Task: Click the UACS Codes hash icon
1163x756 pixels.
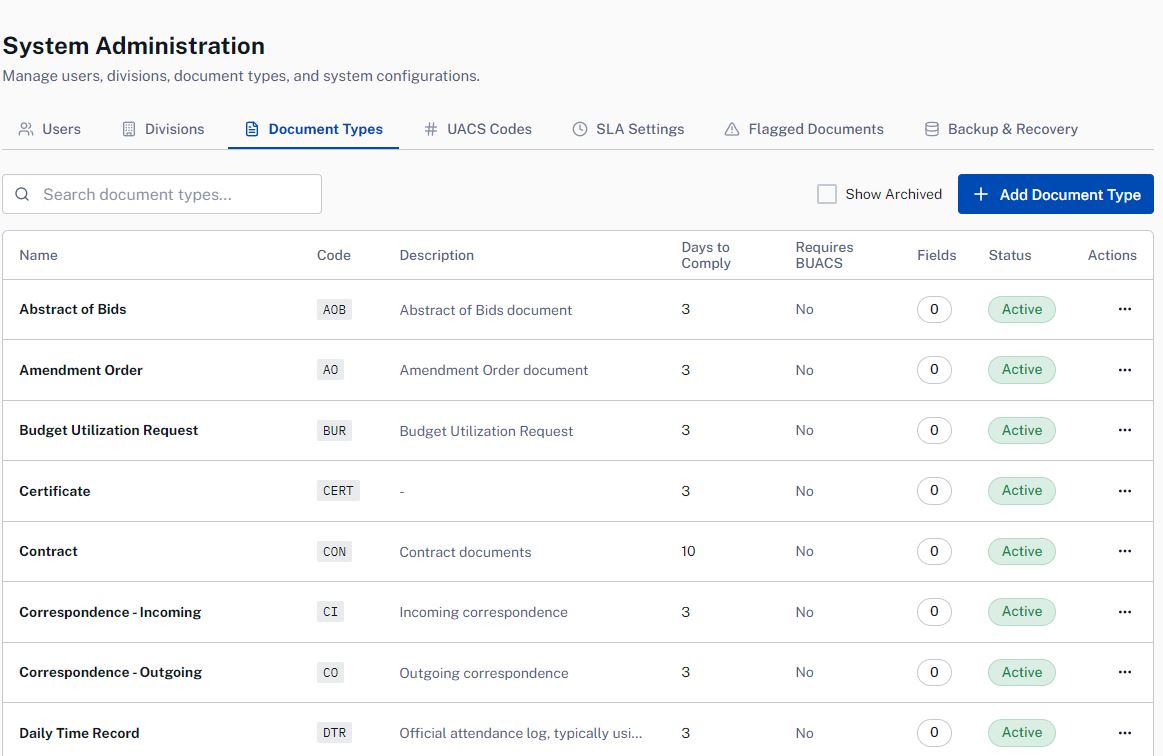Action: [431, 129]
